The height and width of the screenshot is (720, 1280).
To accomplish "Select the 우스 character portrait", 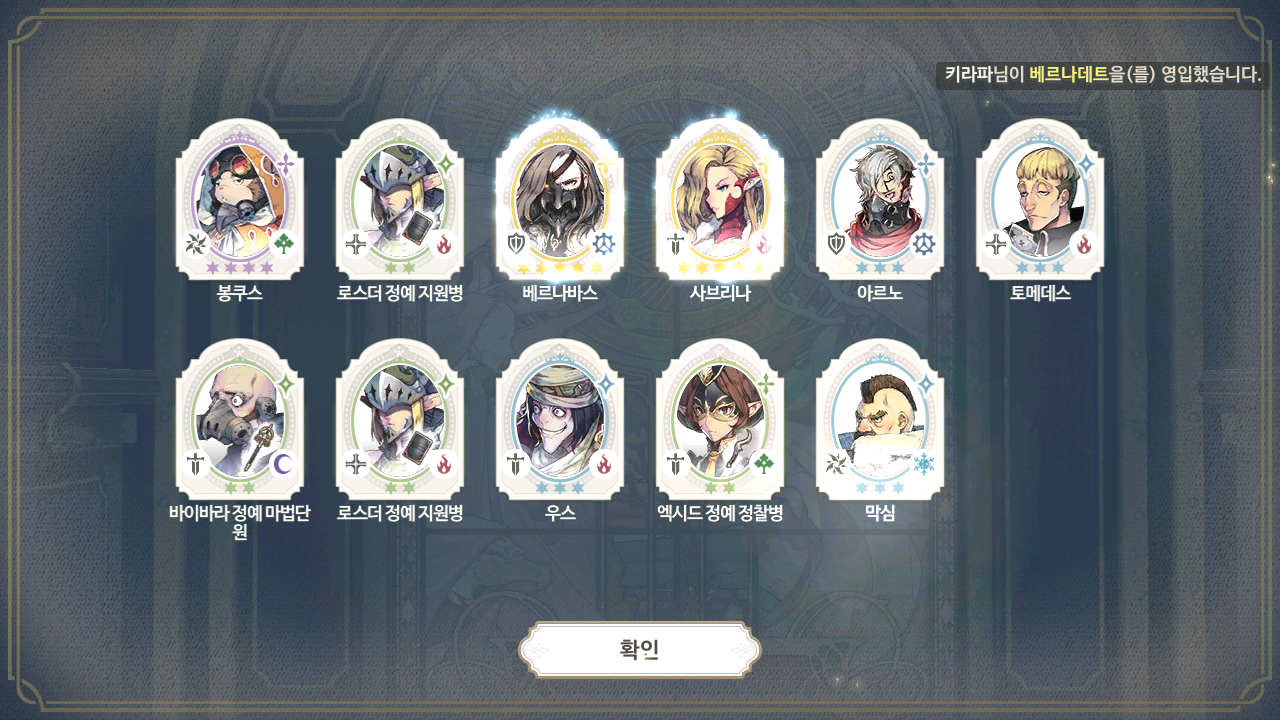I will click(x=560, y=420).
